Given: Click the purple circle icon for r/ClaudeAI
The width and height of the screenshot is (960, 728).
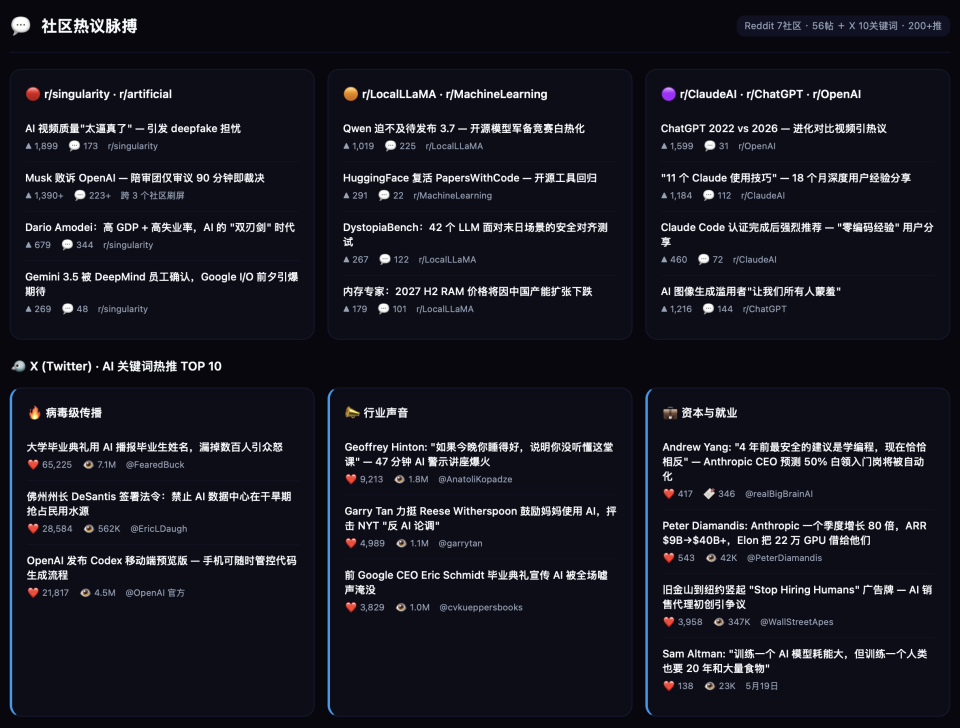Looking at the screenshot, I should [668, 94].
